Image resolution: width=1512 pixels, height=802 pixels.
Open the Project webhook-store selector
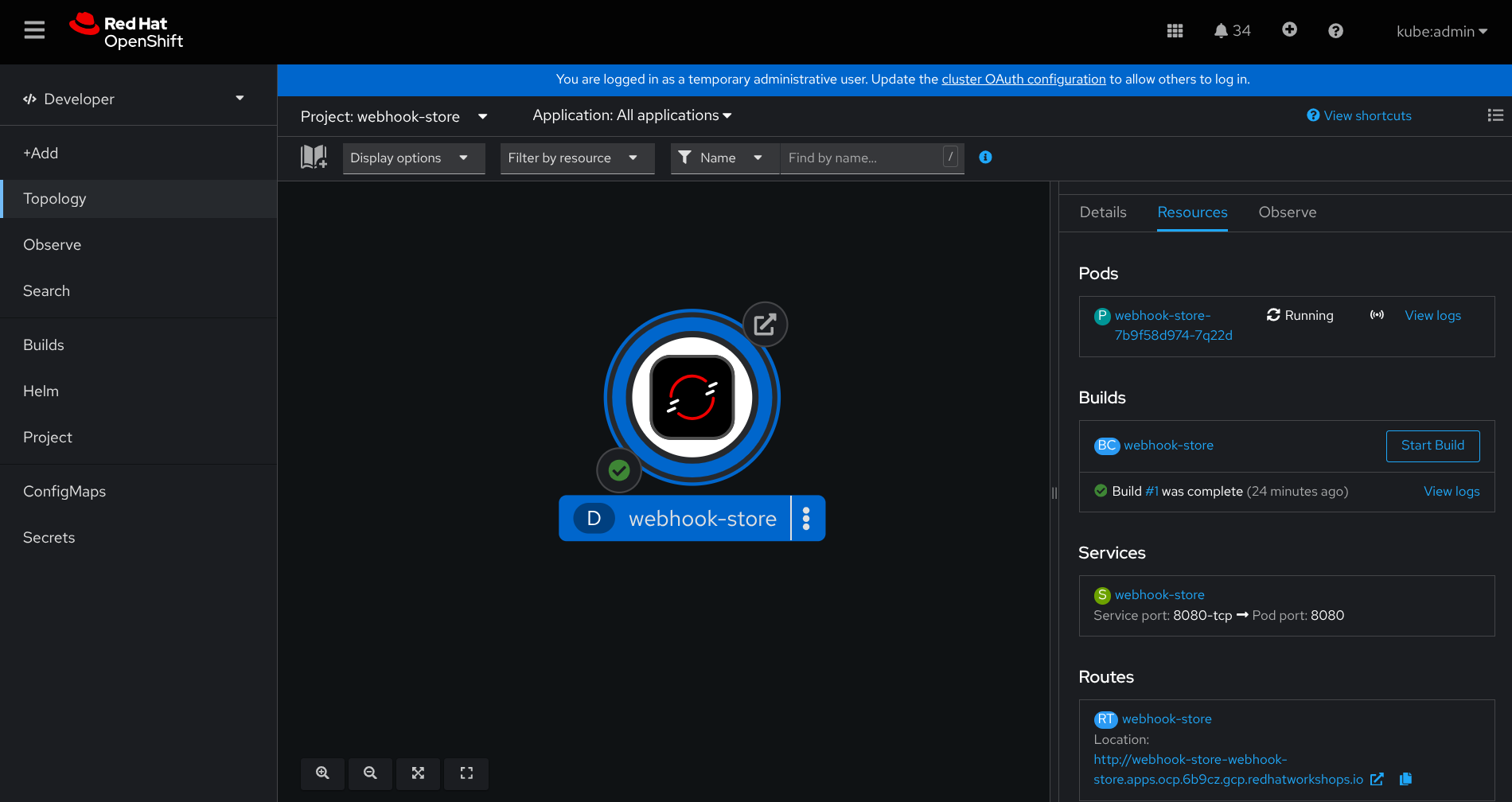pos(394,117)
